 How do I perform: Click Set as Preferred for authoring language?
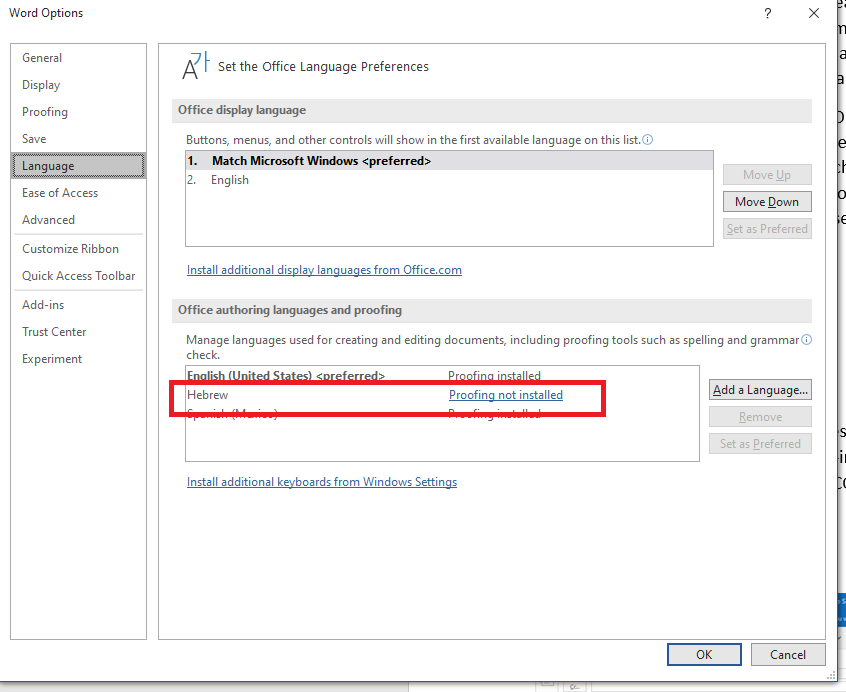[x=760, y=444]
